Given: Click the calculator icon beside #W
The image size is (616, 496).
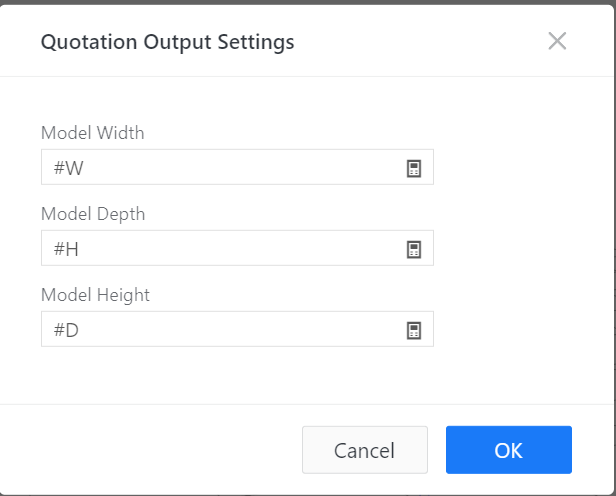Looking at the screenshot, I should coord(414,168).
